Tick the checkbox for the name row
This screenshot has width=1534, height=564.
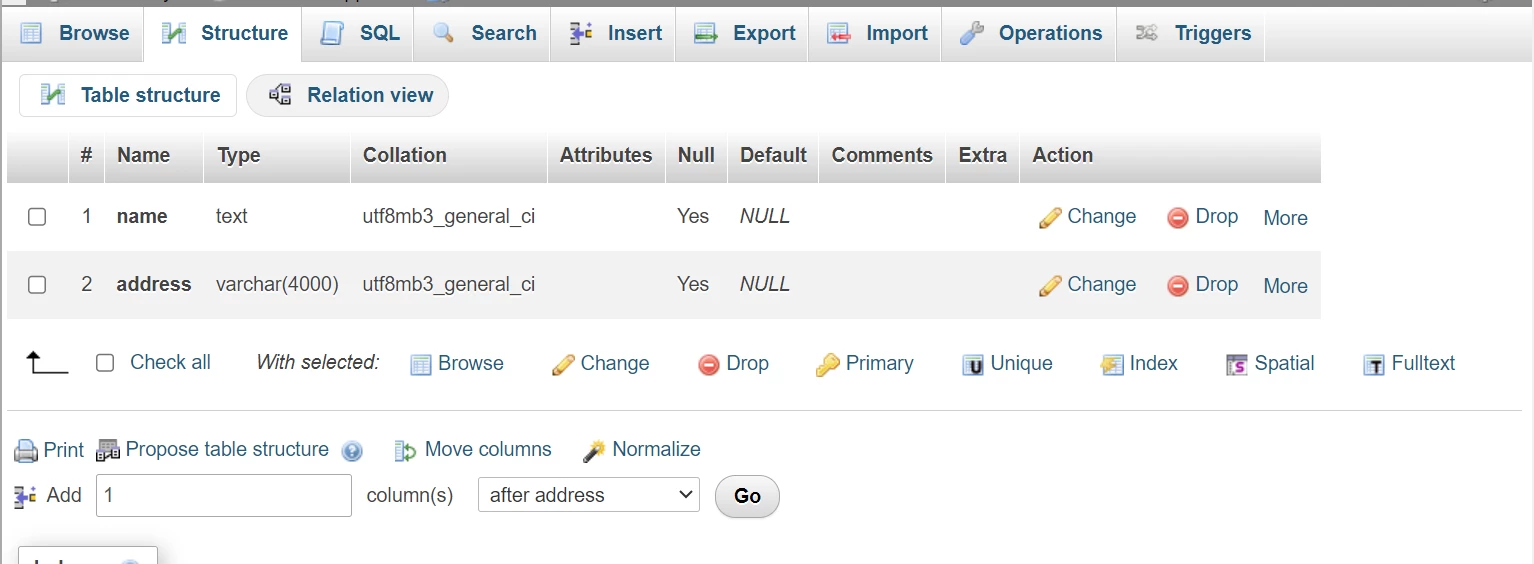click(x=37, y=217)
